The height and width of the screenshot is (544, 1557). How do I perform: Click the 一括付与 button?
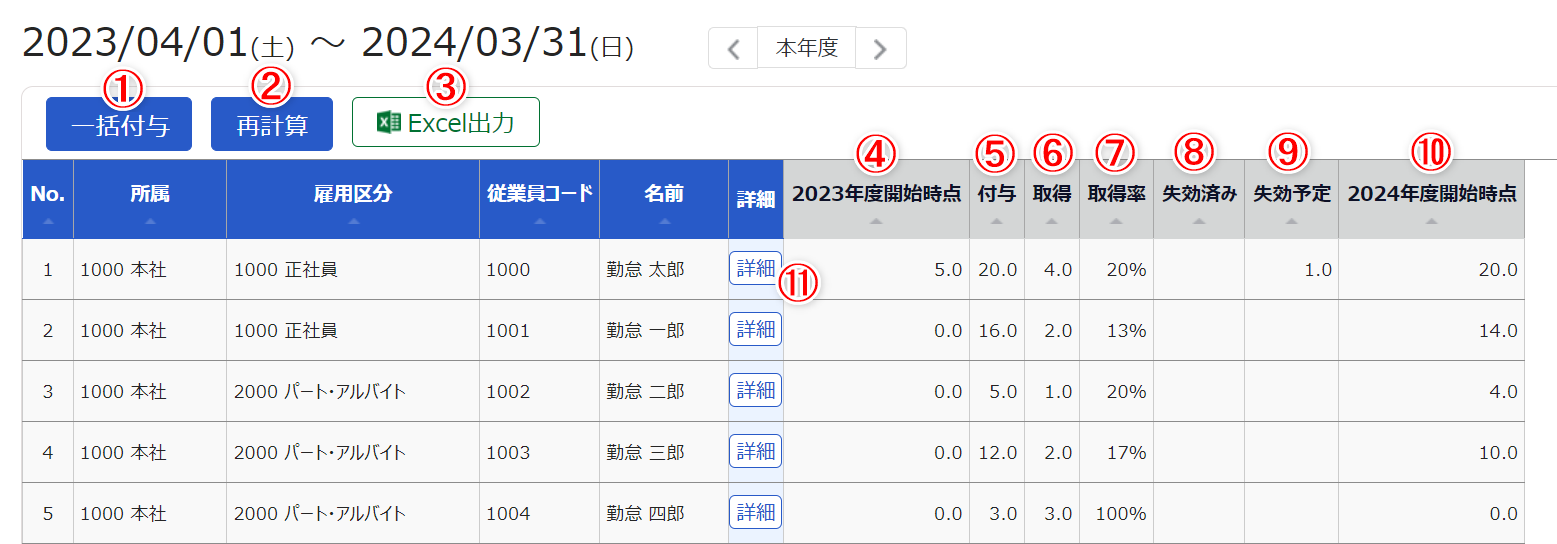(119, 125)
